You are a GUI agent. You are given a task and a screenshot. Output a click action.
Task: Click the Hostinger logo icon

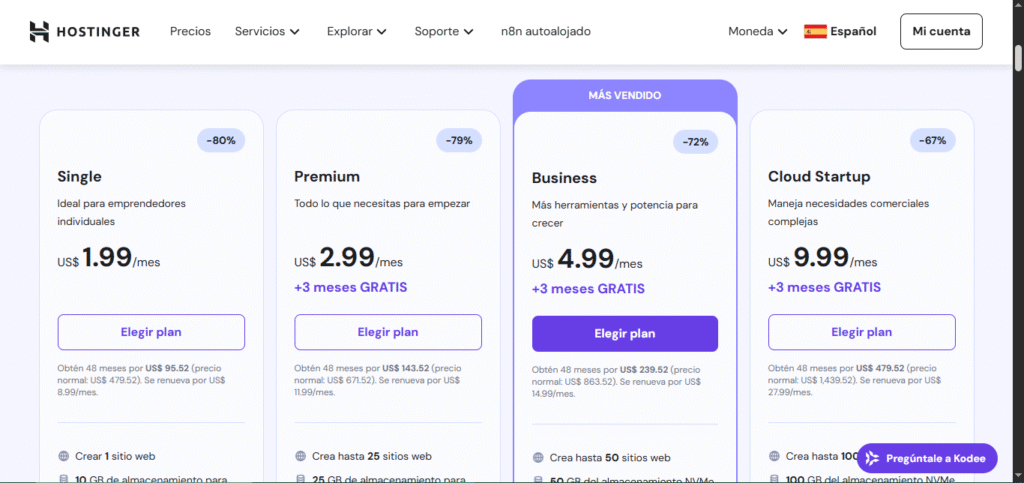coord(39,31)
